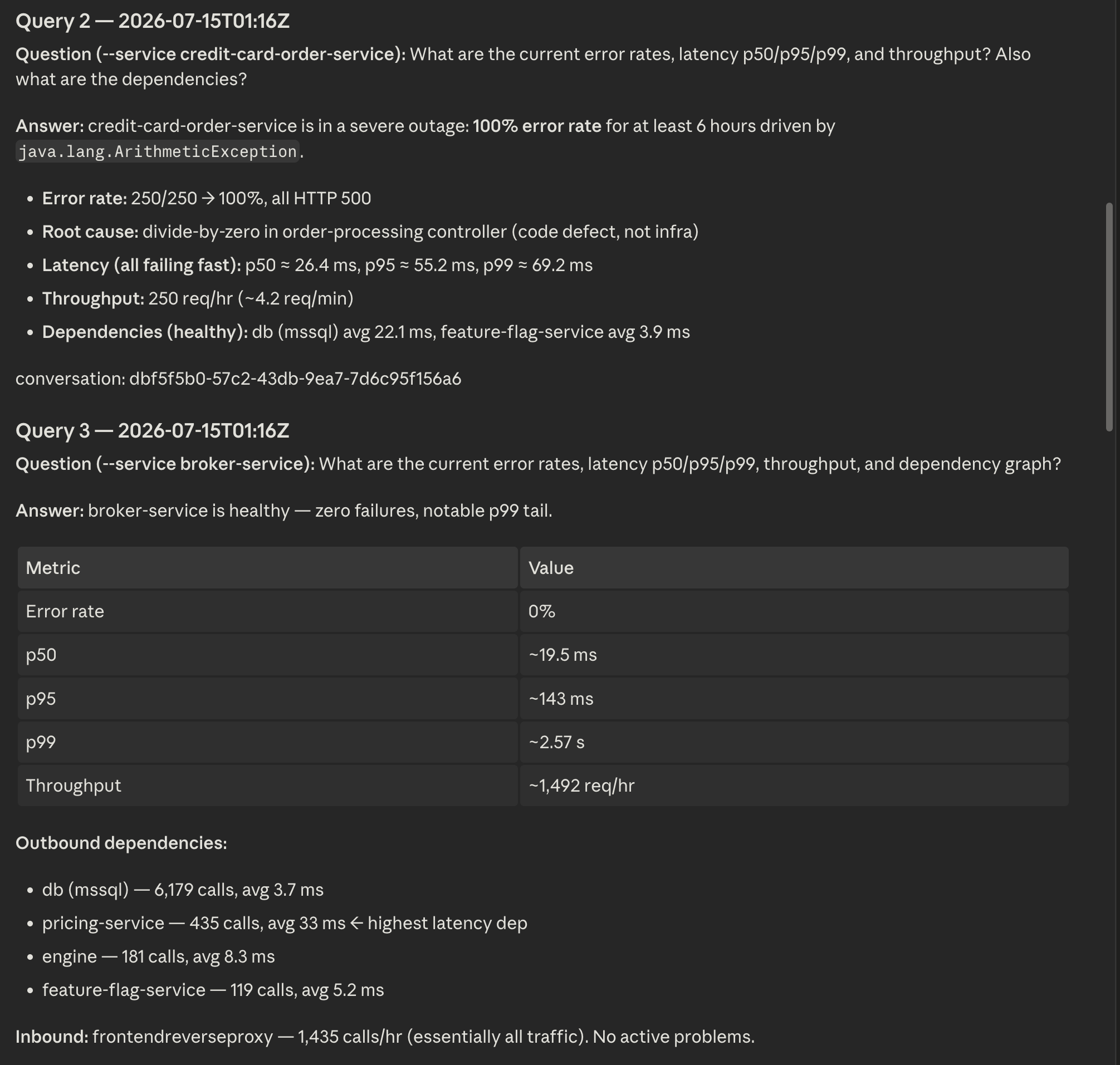Click the feature-flag-service 119 calls bullet

point(213,990)
